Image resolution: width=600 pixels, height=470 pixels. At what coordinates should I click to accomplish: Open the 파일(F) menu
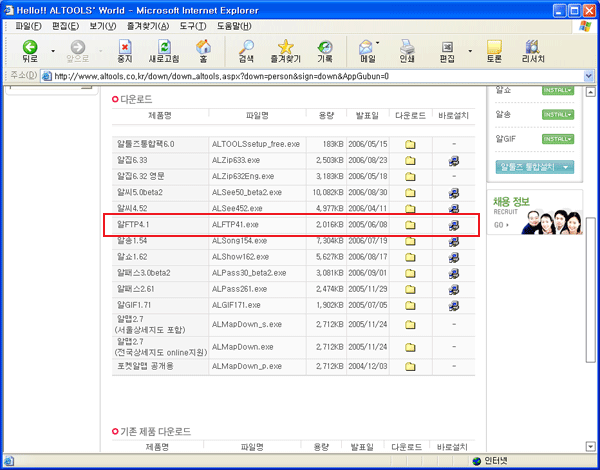coord(28,26)
